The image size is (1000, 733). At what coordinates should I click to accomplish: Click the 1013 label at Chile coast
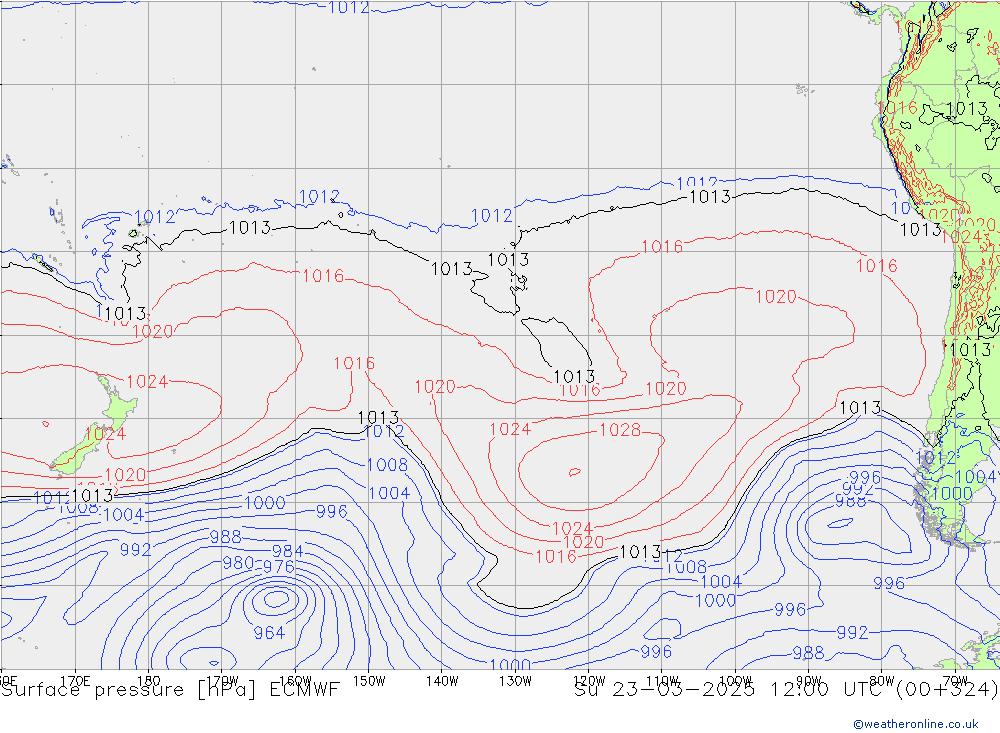pos(970,350)
